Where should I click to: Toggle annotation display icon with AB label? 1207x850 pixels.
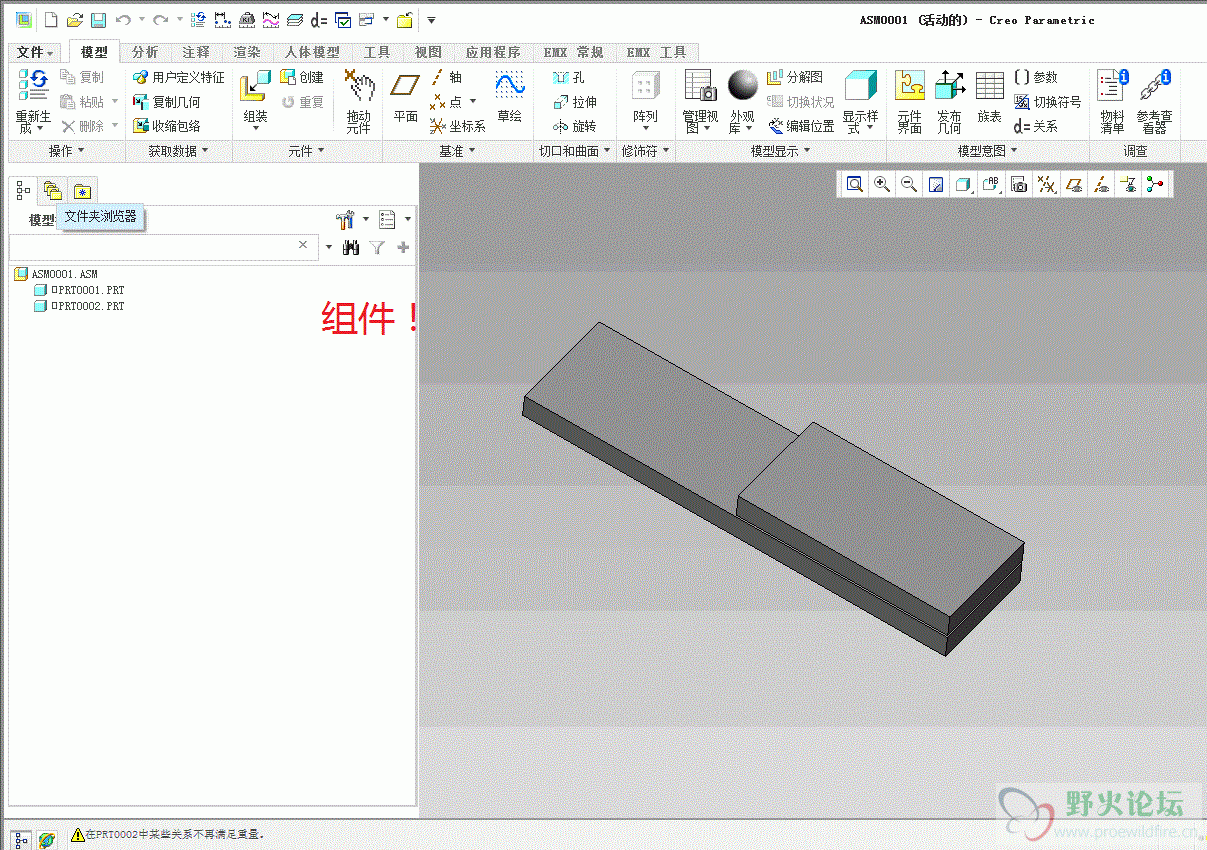tap(991, 184)
